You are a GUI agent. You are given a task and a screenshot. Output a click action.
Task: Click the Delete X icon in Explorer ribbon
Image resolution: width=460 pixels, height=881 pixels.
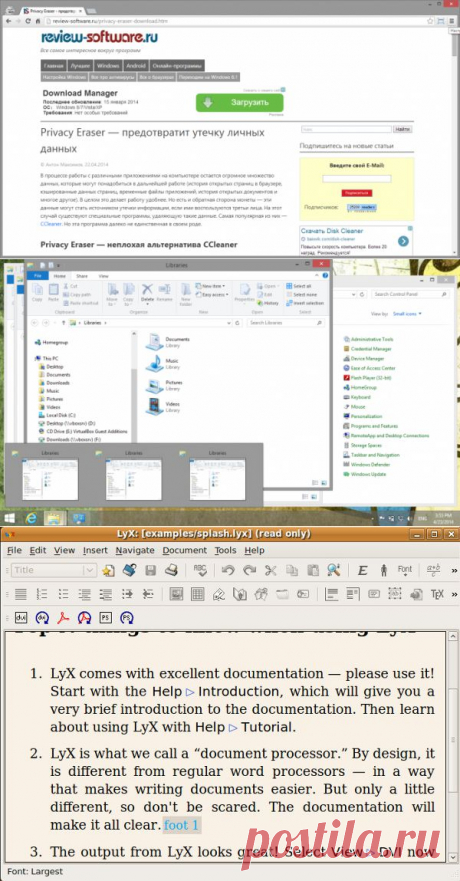pyautogui.click(x=147, y=293)
